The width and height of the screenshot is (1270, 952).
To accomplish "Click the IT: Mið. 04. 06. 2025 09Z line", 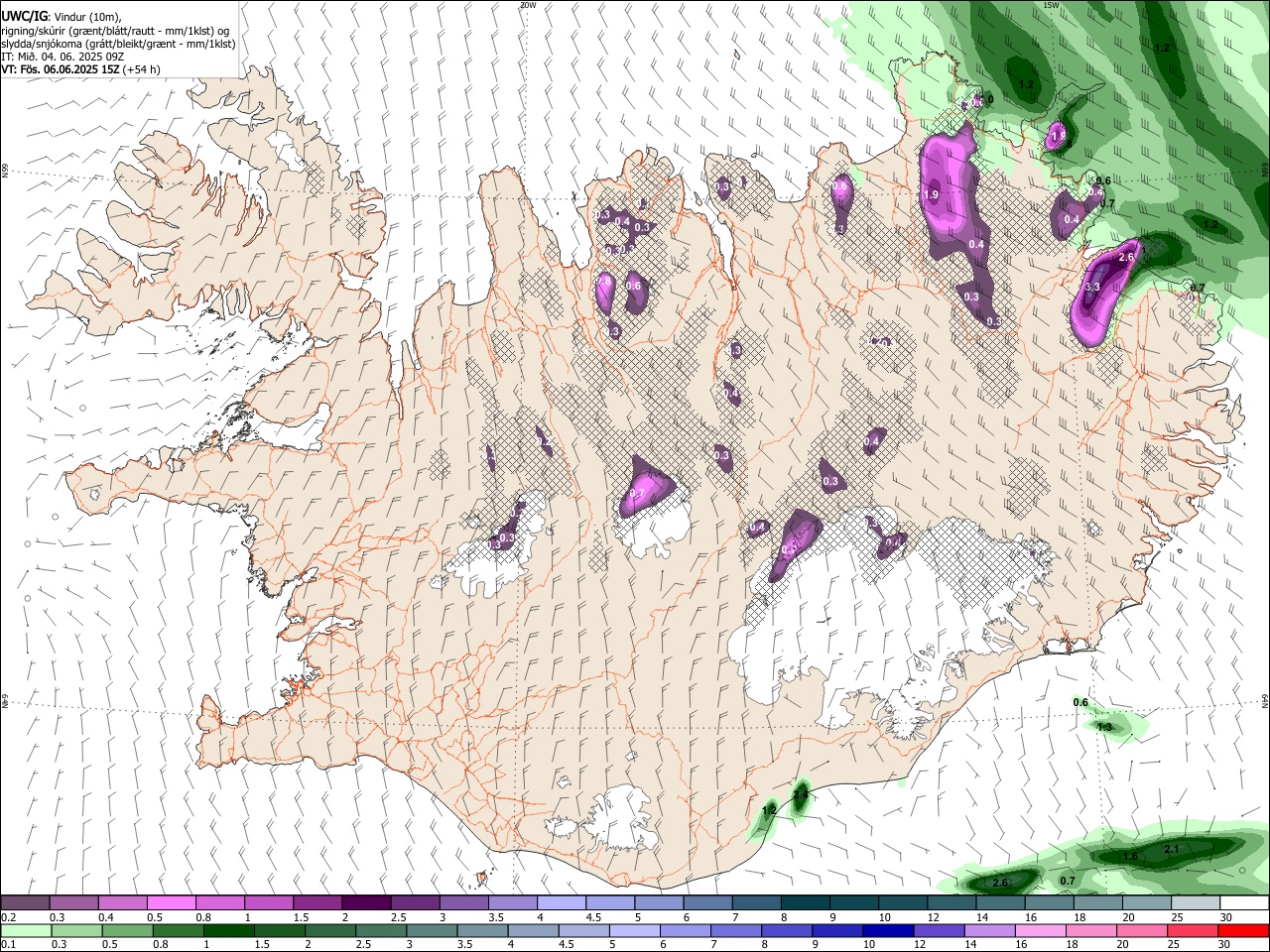I will click(64, 57).
